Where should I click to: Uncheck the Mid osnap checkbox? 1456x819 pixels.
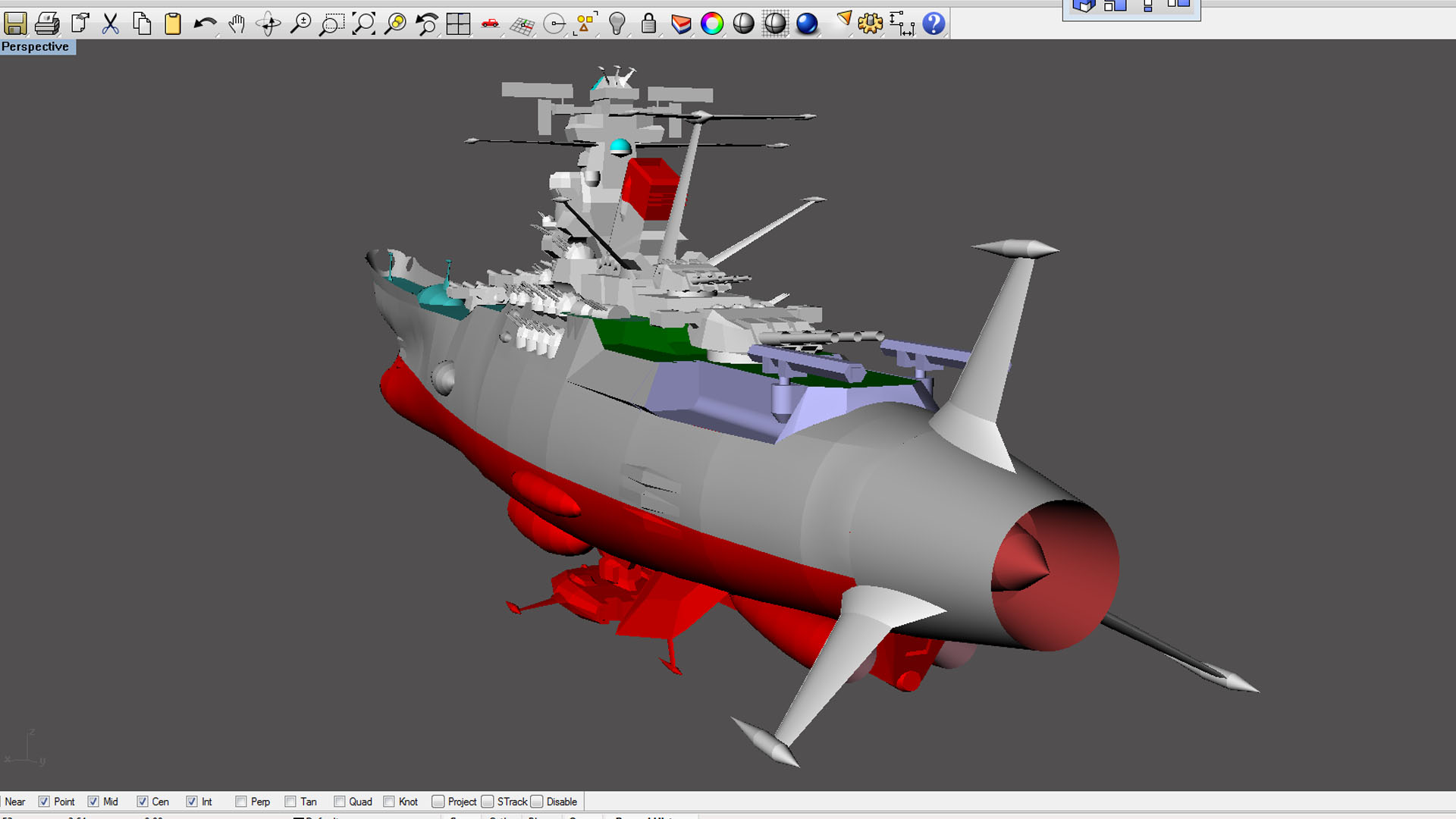click(93, 802)
